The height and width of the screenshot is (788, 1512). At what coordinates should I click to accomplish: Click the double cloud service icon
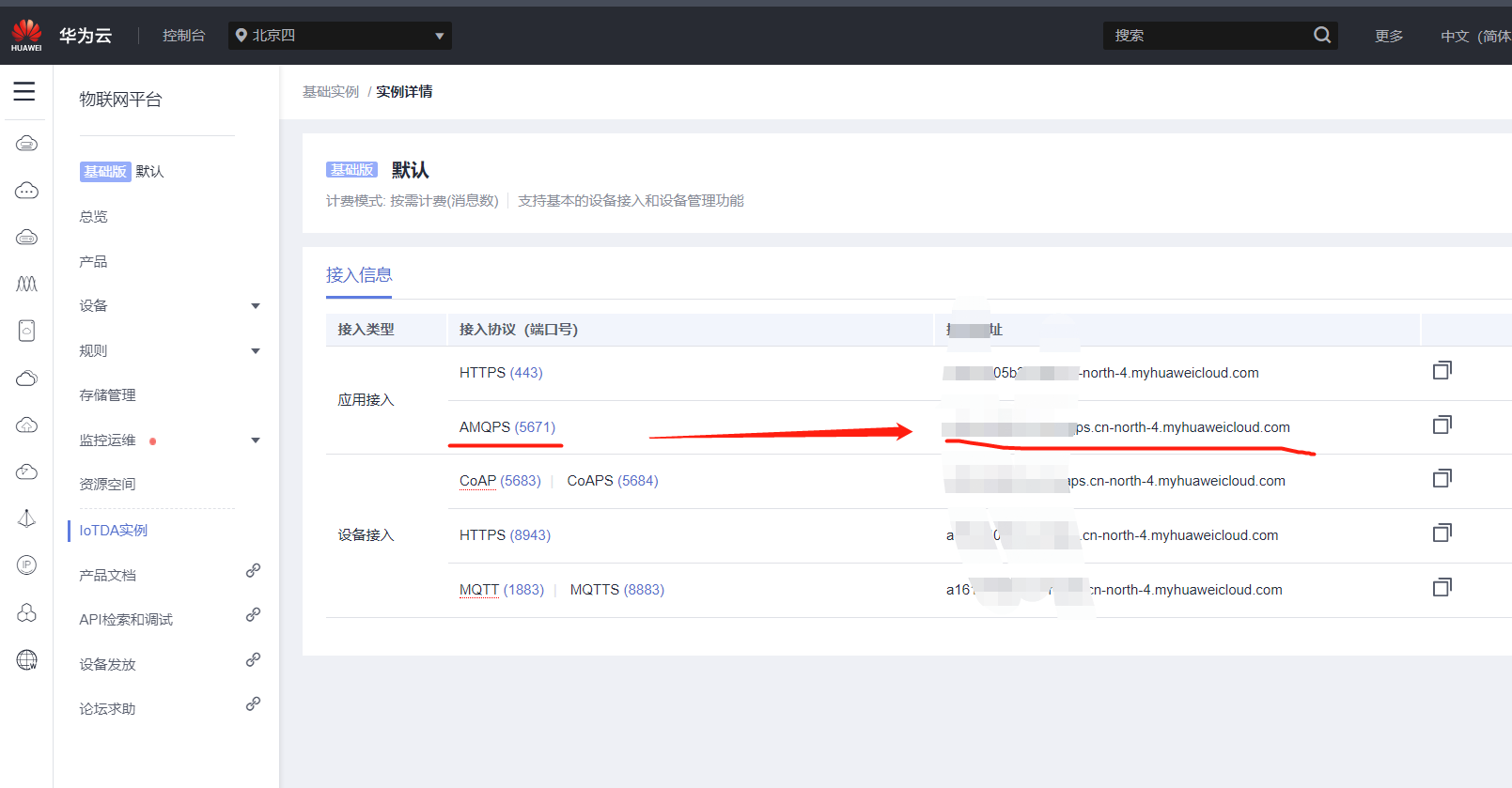click(26, 379)
